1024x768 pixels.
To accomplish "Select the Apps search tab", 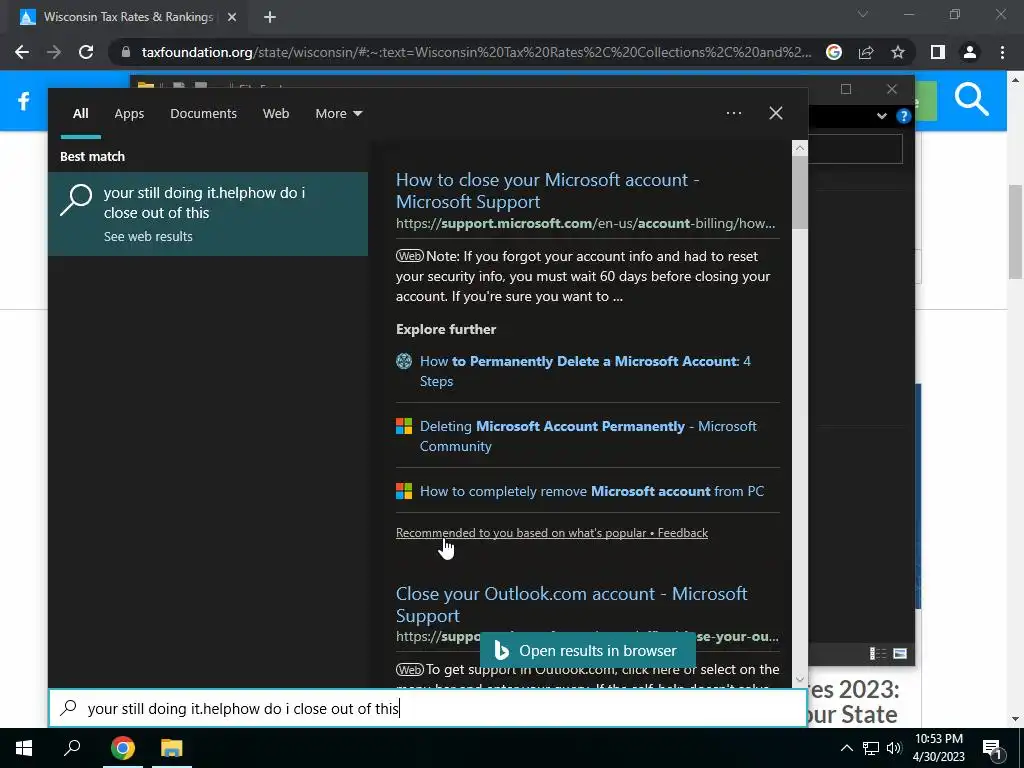I will [x=129, y=114].
